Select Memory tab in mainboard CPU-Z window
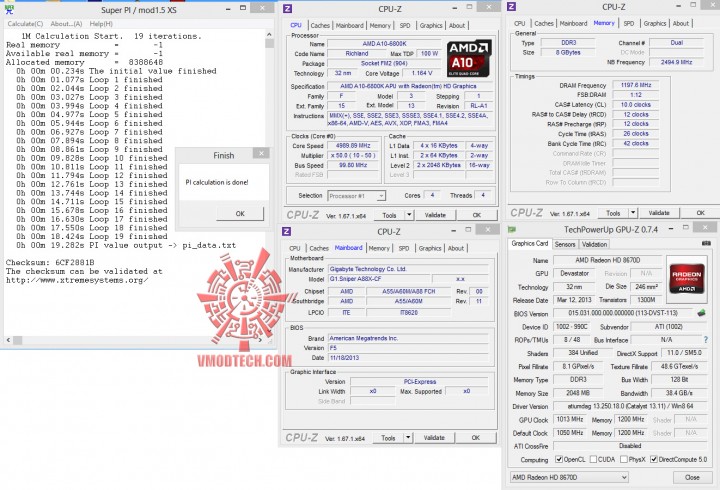Image resolution: width=720 pixels, height=490 pixels. coord(379,248)
